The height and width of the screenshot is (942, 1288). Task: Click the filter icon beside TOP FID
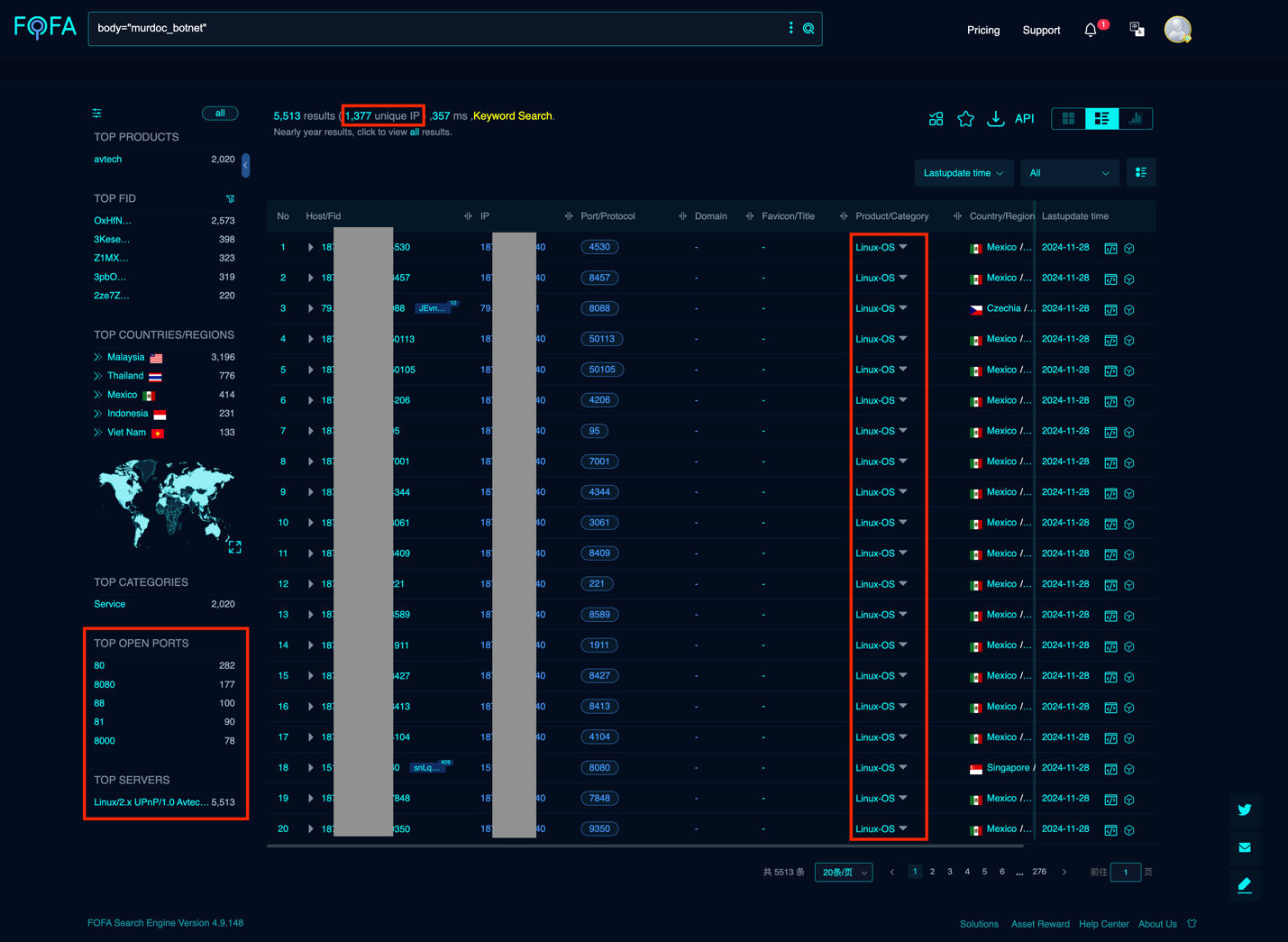230,198
